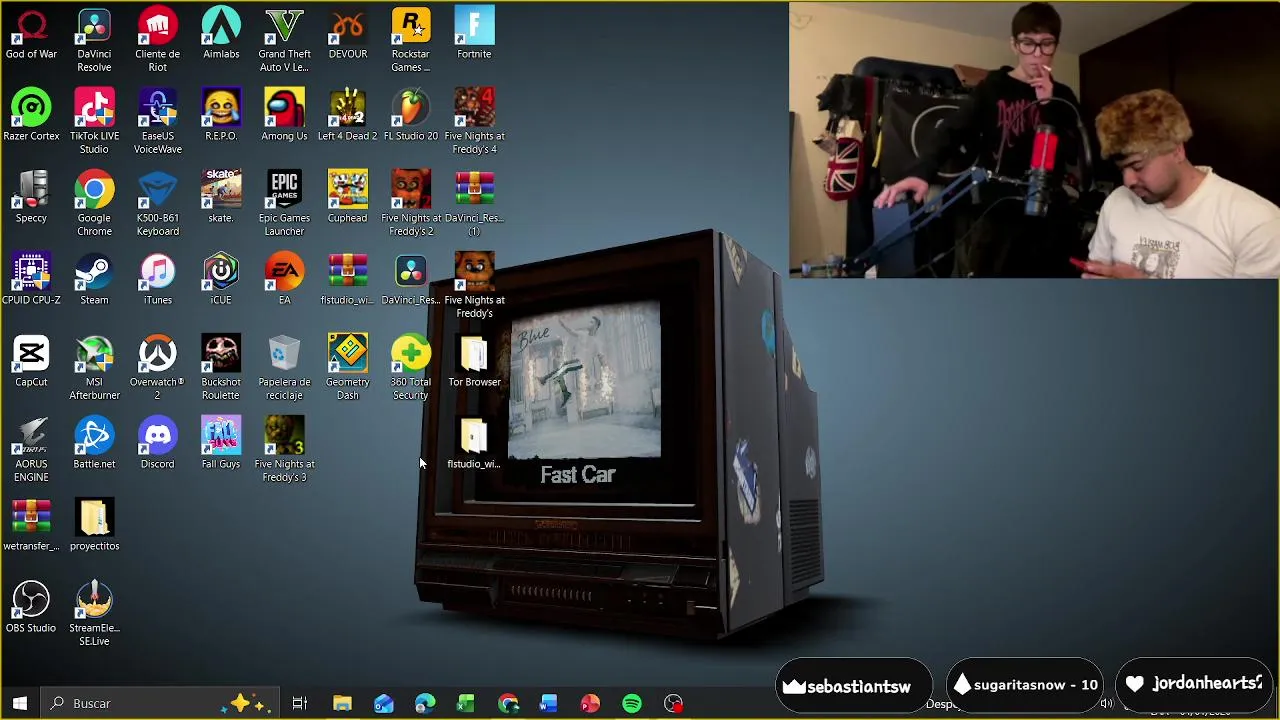
Task: Select Five Nights at Freddy's 4 icon
Action: click(474, 122)
